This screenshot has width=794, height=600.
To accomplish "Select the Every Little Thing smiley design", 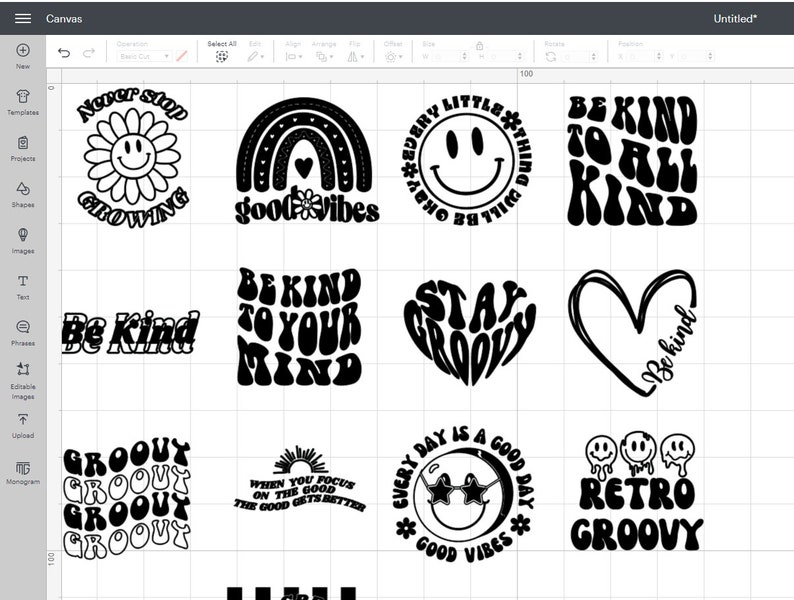I will click(x=466, y=160).
